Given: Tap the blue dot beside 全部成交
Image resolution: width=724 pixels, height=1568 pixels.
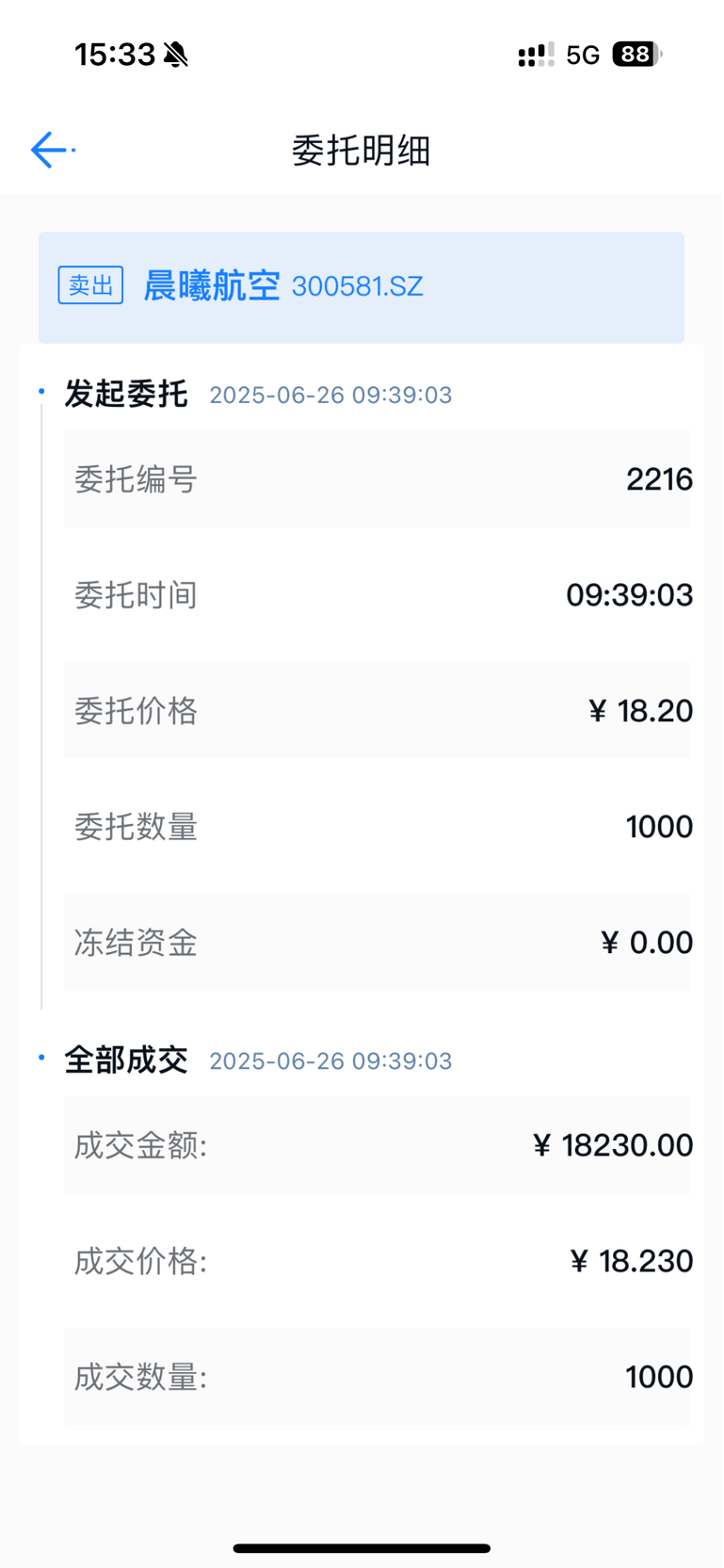Looking at the screenshot, I should click(41, 1058).
